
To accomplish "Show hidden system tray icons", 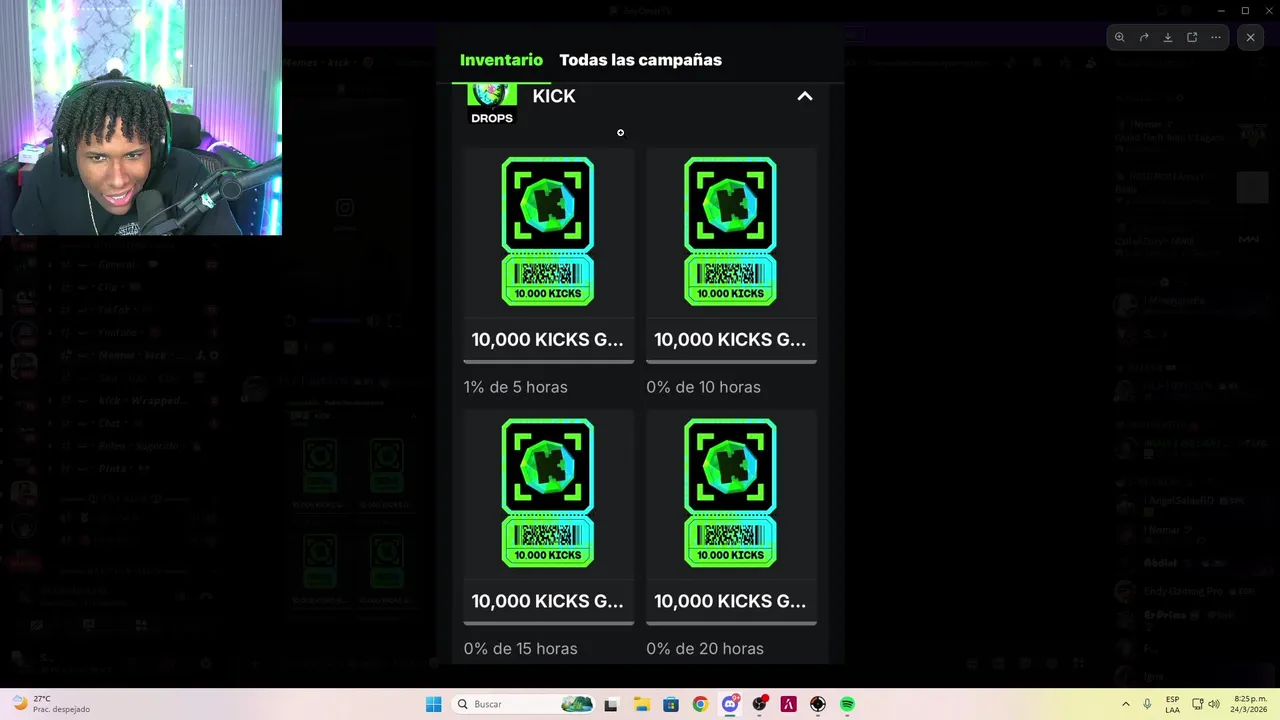I will [x=1126, y=704].
